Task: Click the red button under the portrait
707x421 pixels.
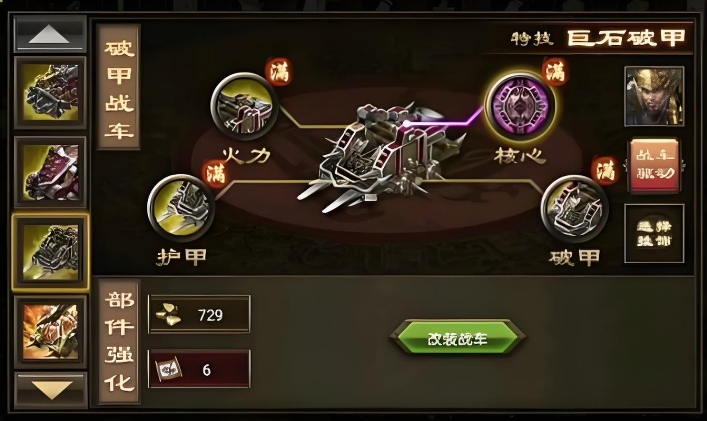Action: pos(654,165)
